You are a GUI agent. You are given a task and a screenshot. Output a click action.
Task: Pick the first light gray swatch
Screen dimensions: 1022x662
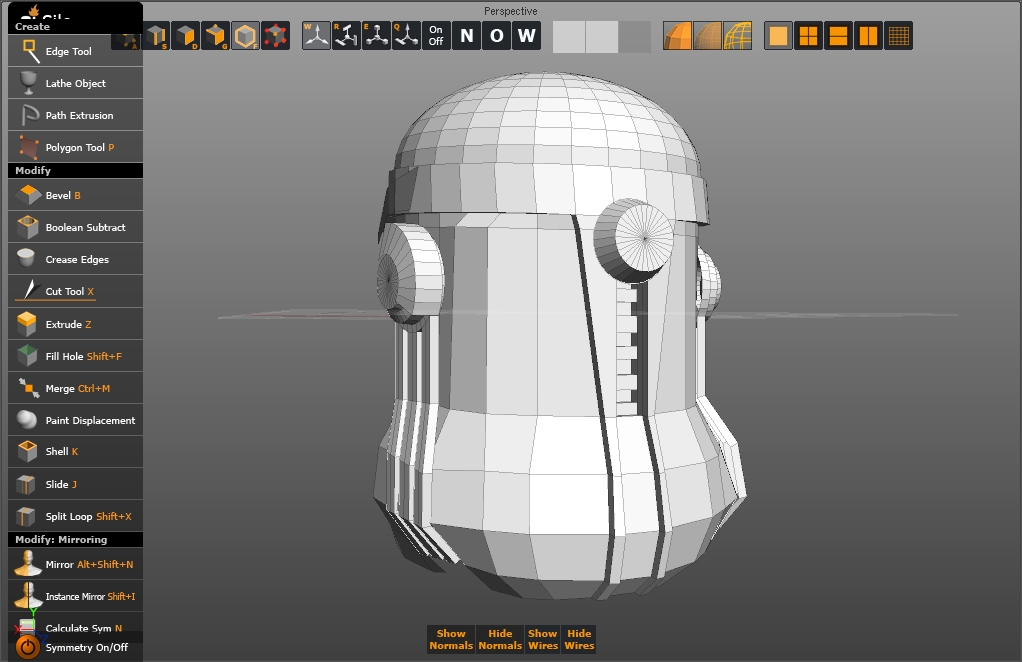coord(569,36)
